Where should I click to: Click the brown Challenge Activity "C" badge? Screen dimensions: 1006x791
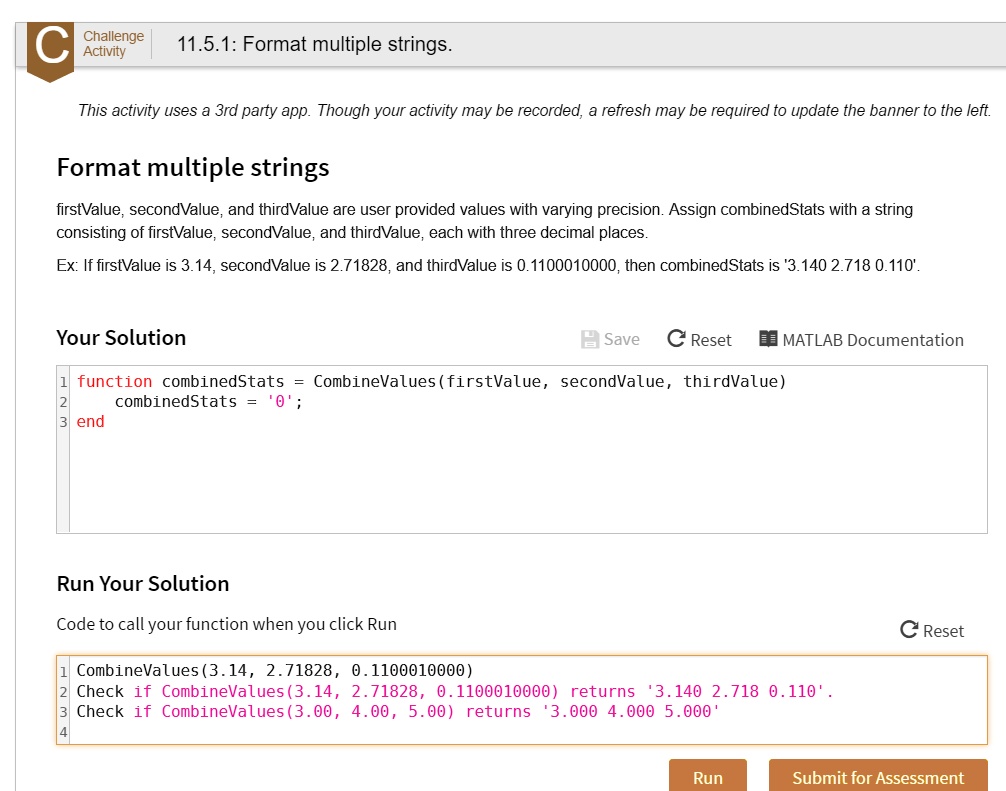(50, 48)
